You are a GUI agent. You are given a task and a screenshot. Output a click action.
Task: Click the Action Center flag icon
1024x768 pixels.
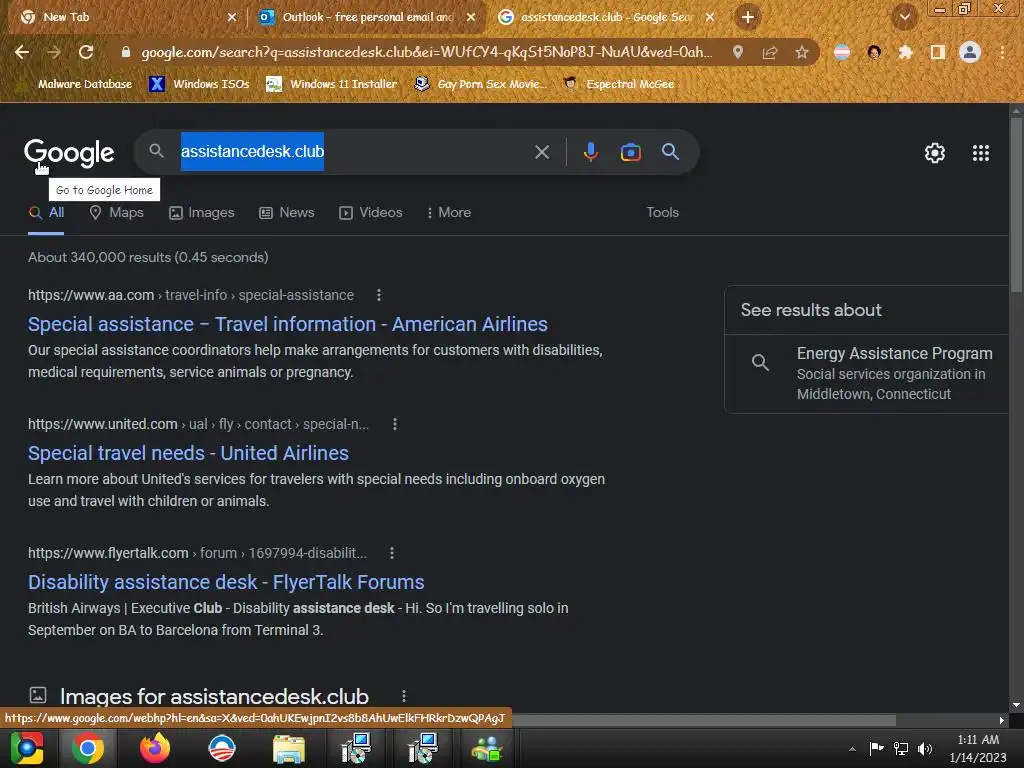pyautogui.click(x=876, y=748)
